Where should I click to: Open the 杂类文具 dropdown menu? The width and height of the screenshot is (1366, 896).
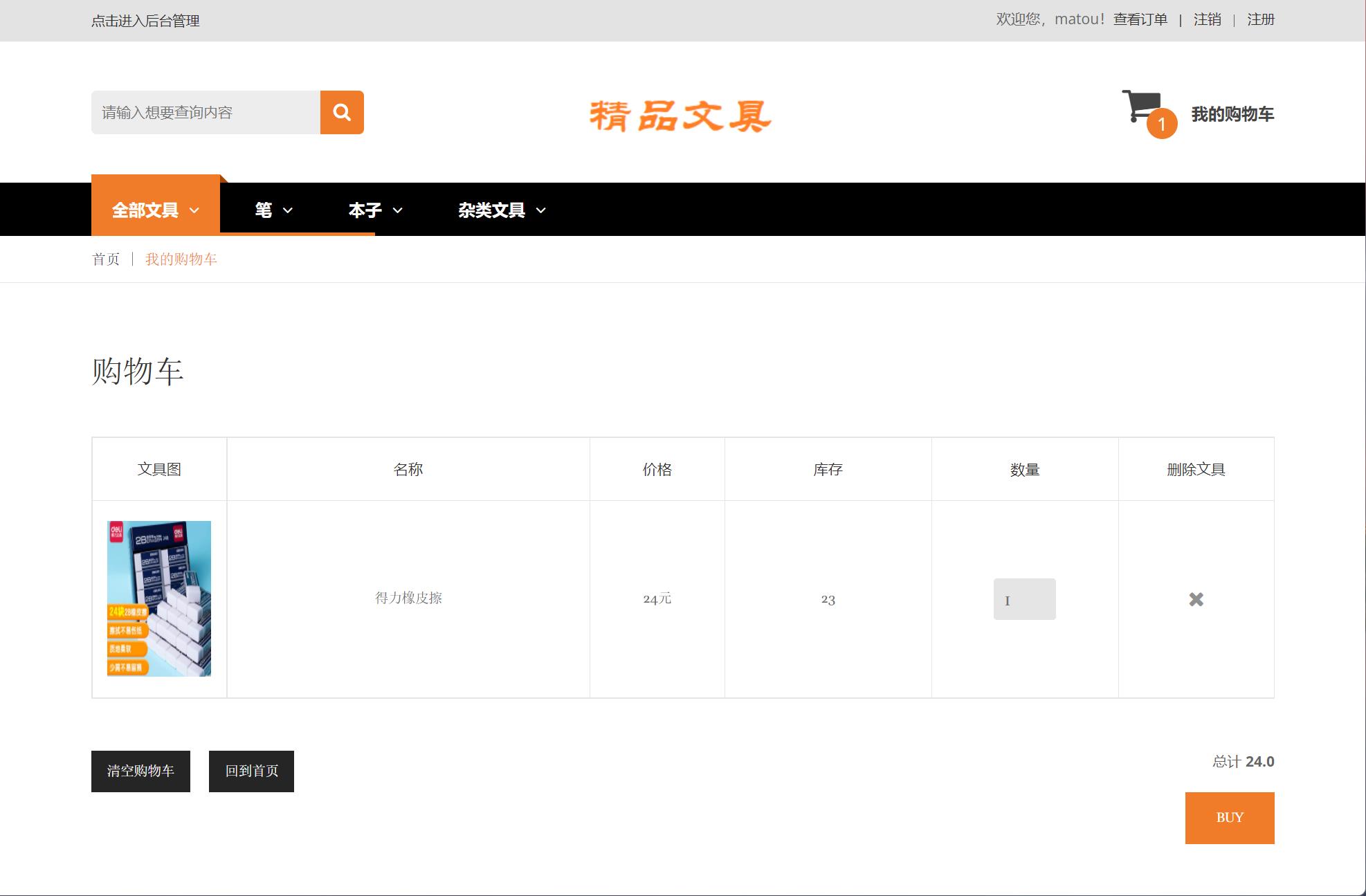tap(500, 210)
